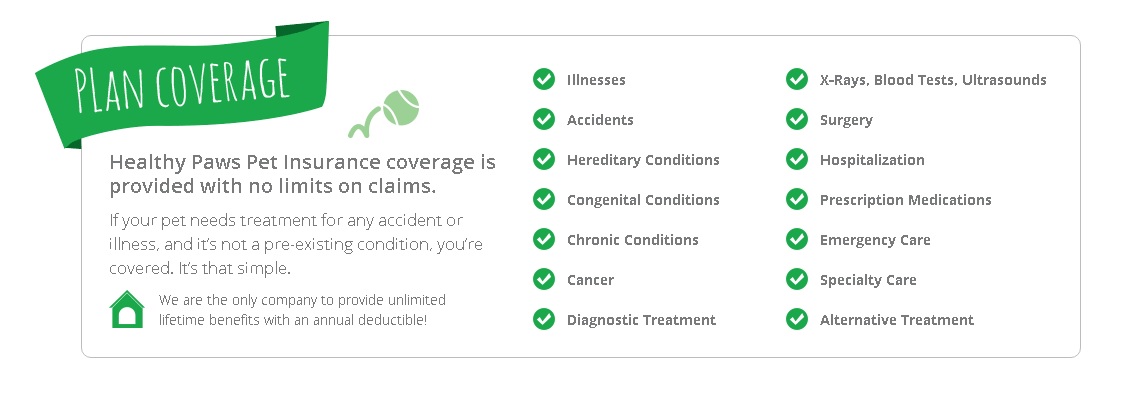Click the unlimited lifetime benefits statement
The image size is (1145, 401).
(x=302, y=310)
